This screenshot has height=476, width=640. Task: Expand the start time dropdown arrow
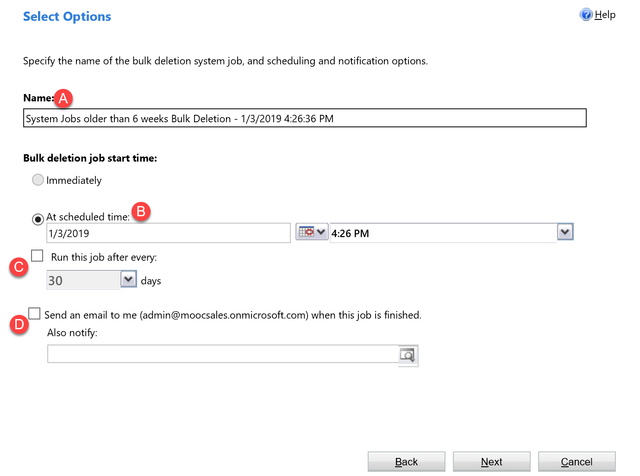(565, 232)
